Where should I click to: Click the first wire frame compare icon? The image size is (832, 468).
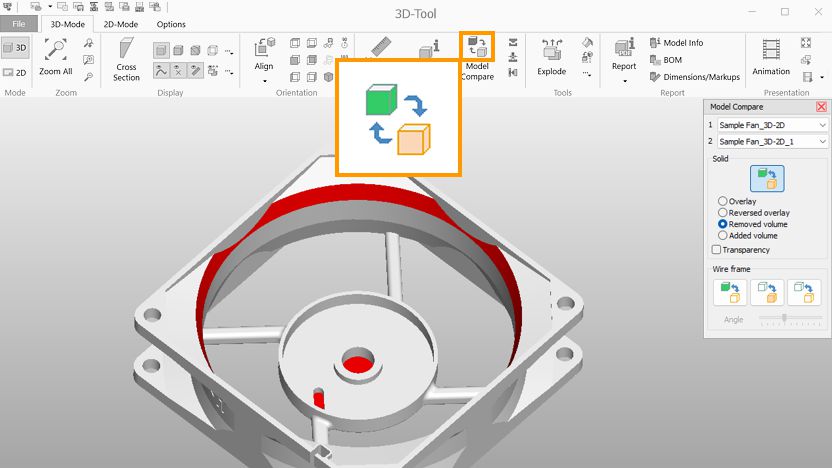(x=729, y=291)
